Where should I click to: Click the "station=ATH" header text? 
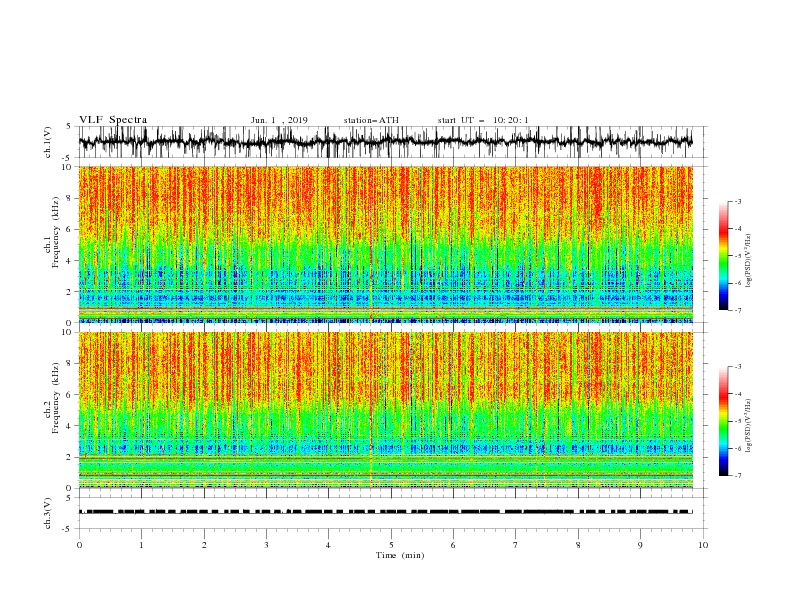(371, 120)
